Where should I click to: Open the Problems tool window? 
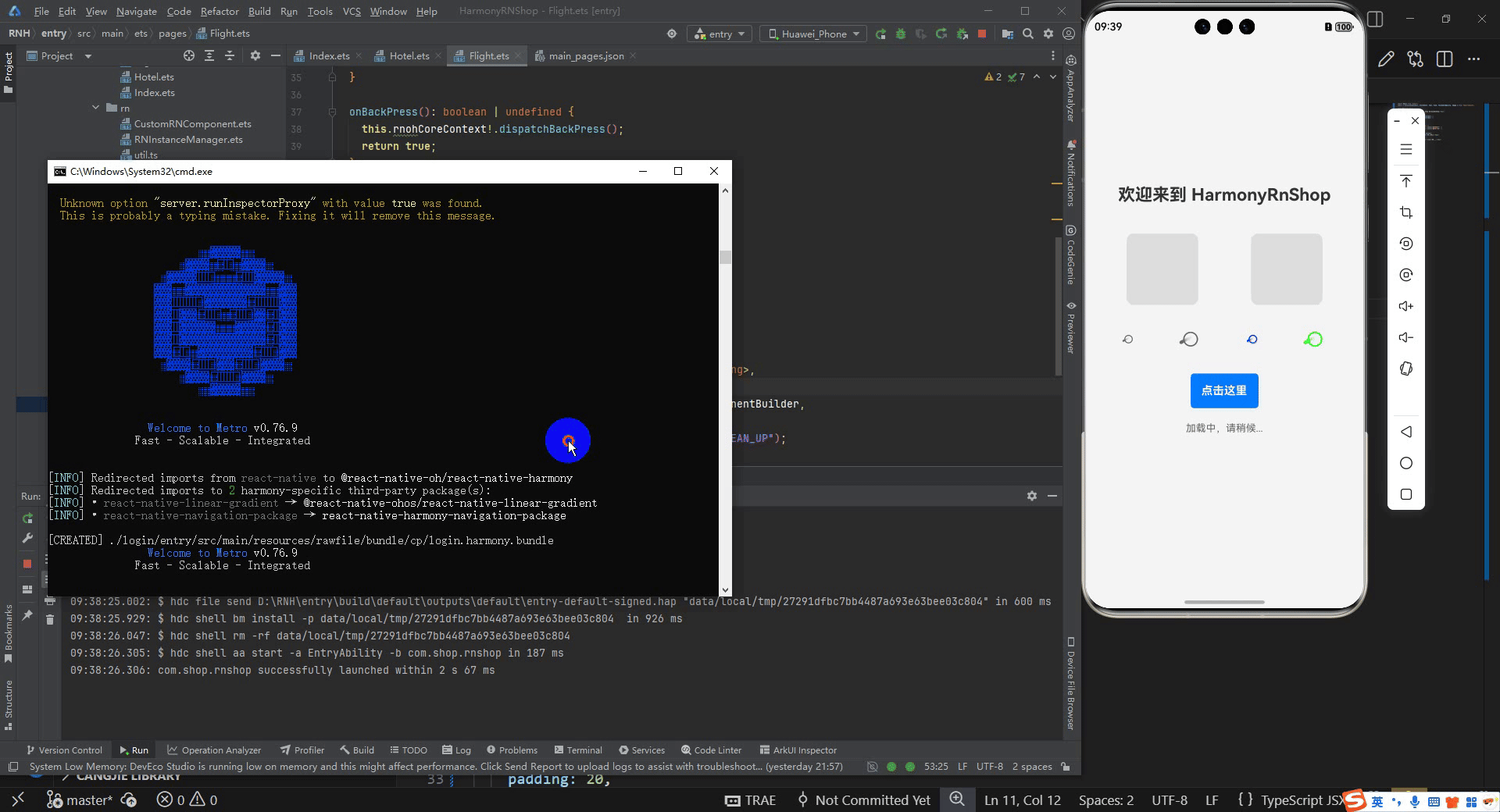tap(512, 750)
